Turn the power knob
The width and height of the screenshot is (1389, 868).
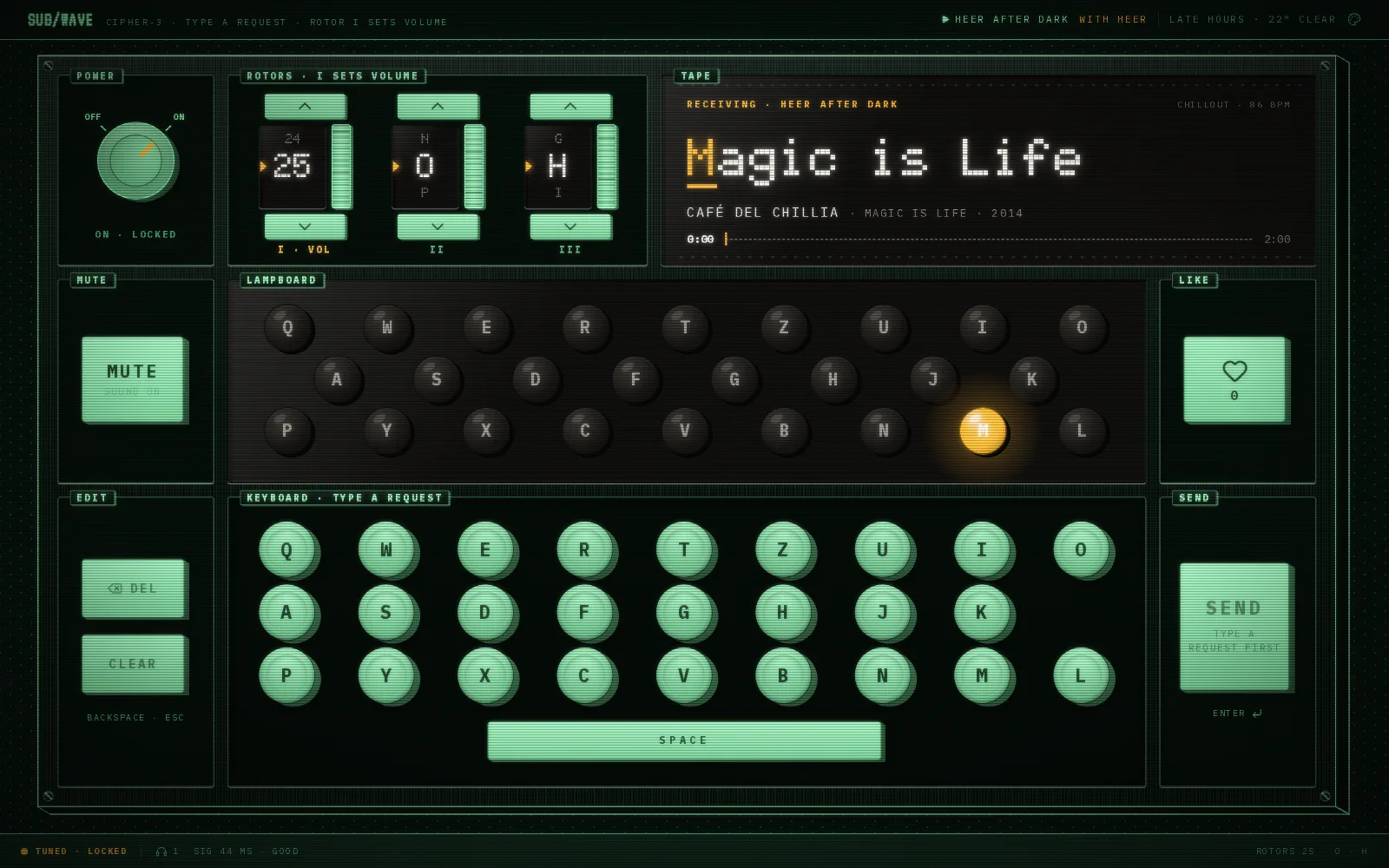point(136,161)
